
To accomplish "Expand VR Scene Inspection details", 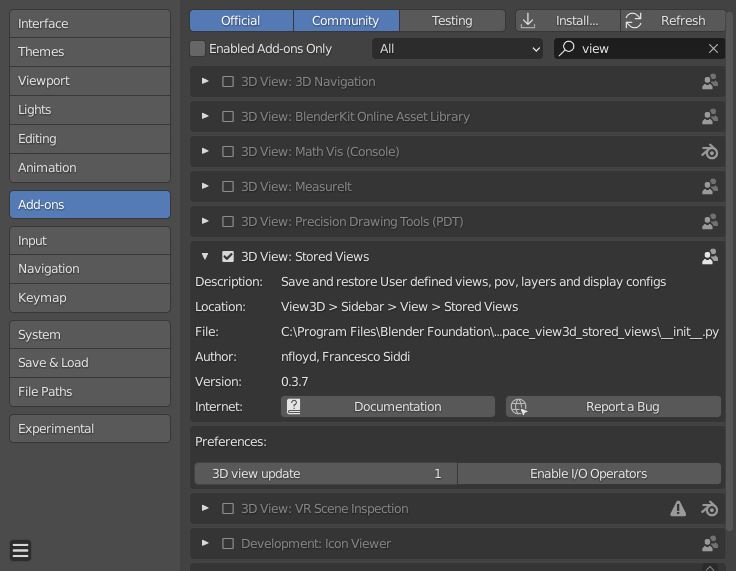I will (205, 508).
